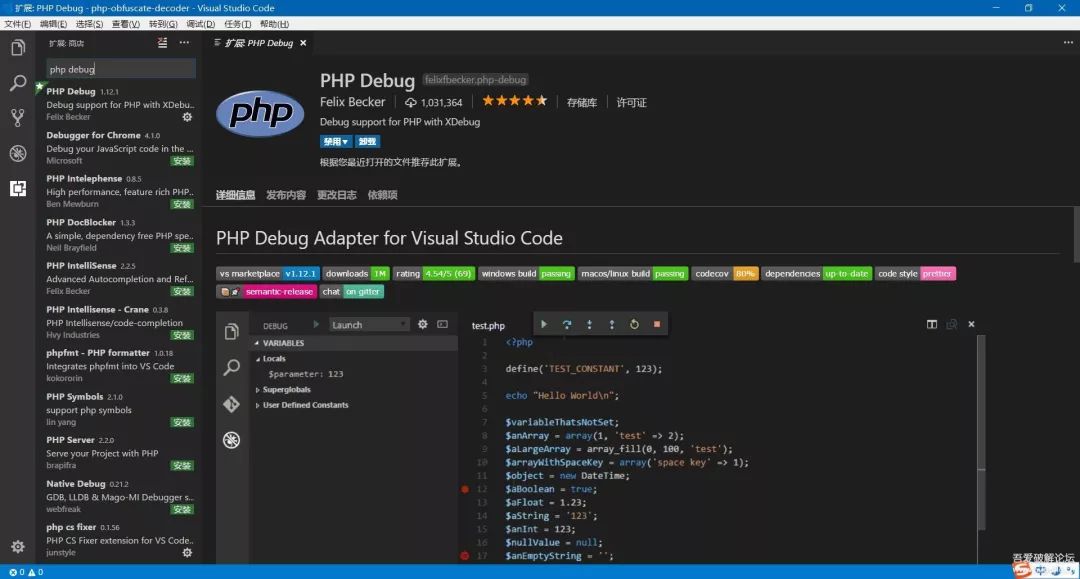Close the 扩展: PHP Debug editor tab
The image size is (1080, 579).
[x=303, y=43]
